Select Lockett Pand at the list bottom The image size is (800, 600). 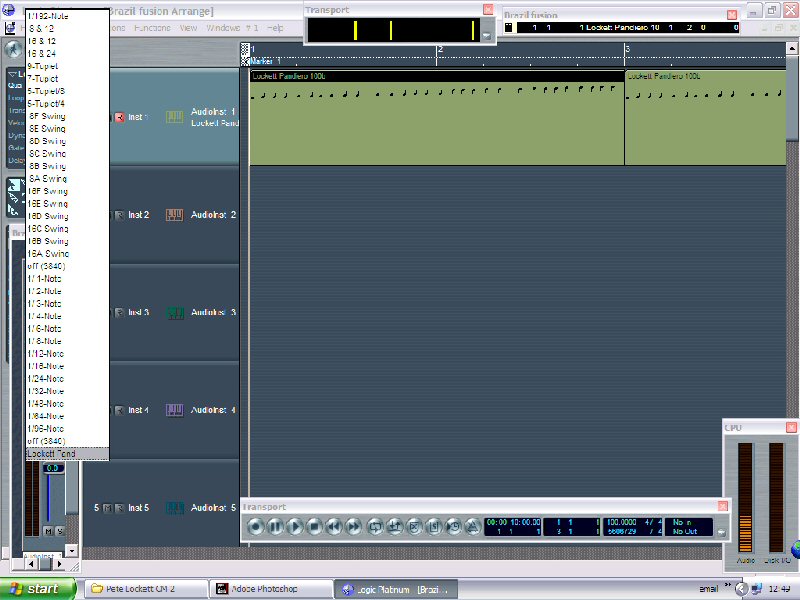[x=51, y=454]
